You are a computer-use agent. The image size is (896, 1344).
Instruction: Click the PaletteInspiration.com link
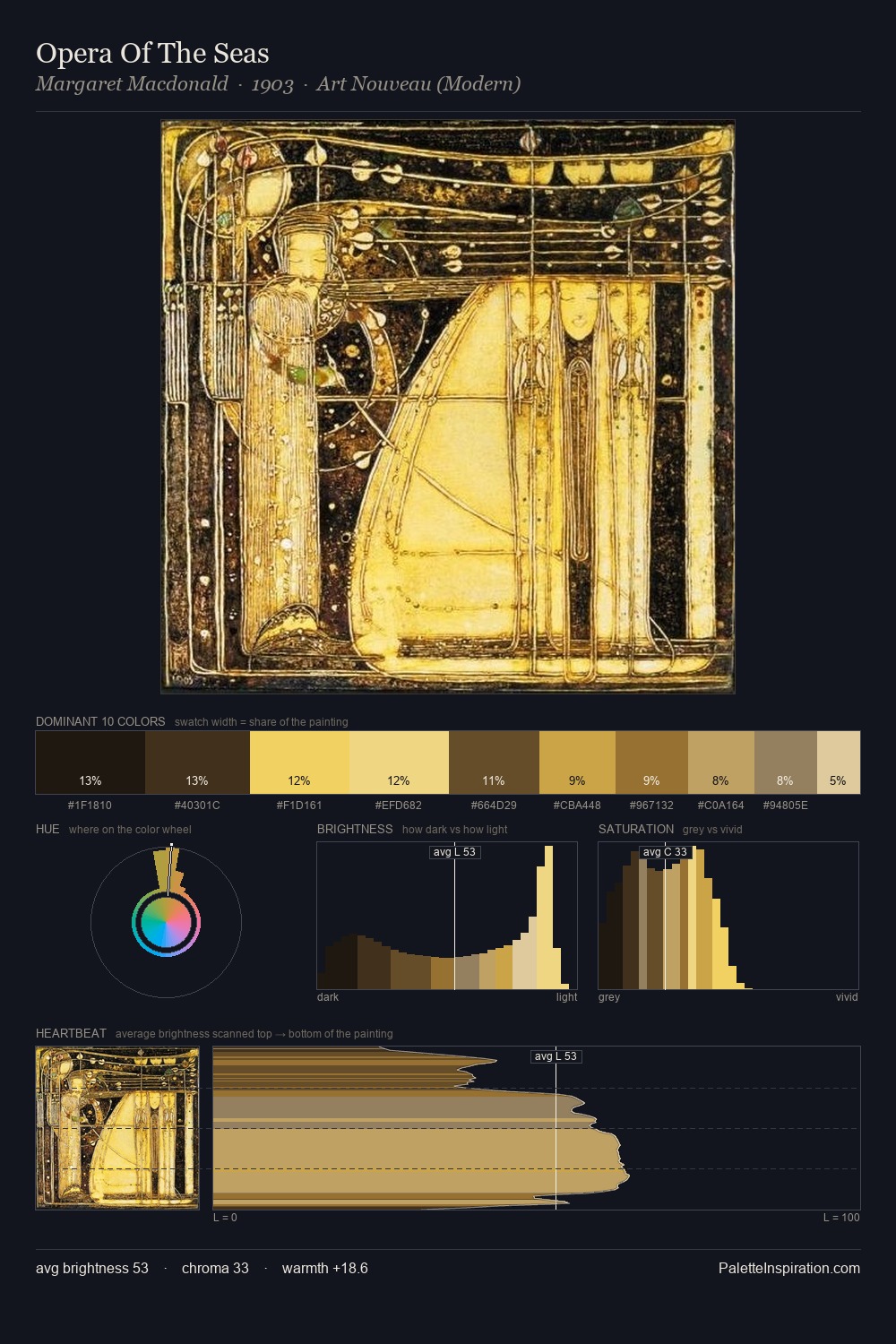tap(789, 1268)
